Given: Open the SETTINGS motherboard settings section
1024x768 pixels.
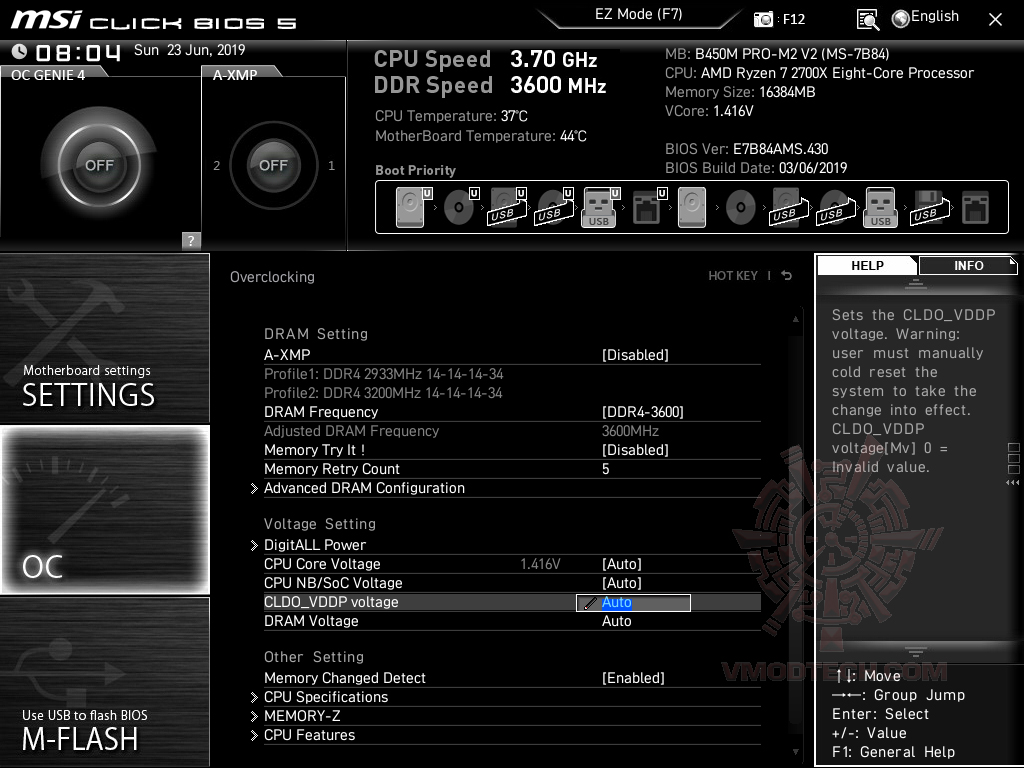Looking at the screenshot, I should pos(104,338).
